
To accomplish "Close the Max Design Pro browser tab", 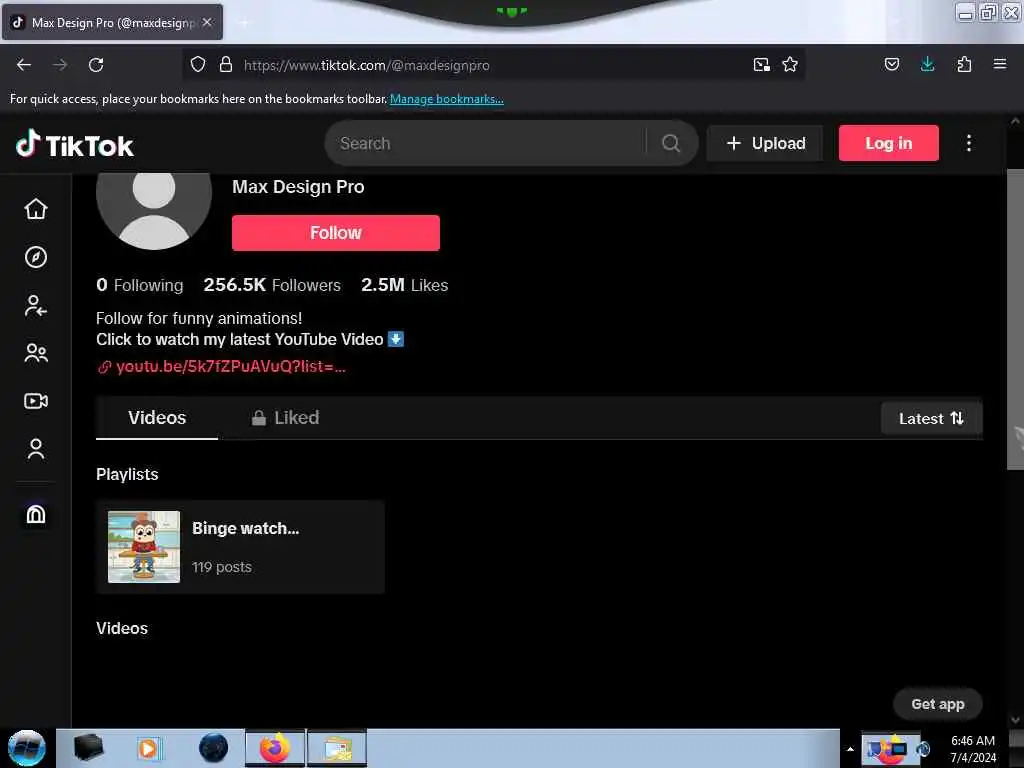I will point(207,22).
